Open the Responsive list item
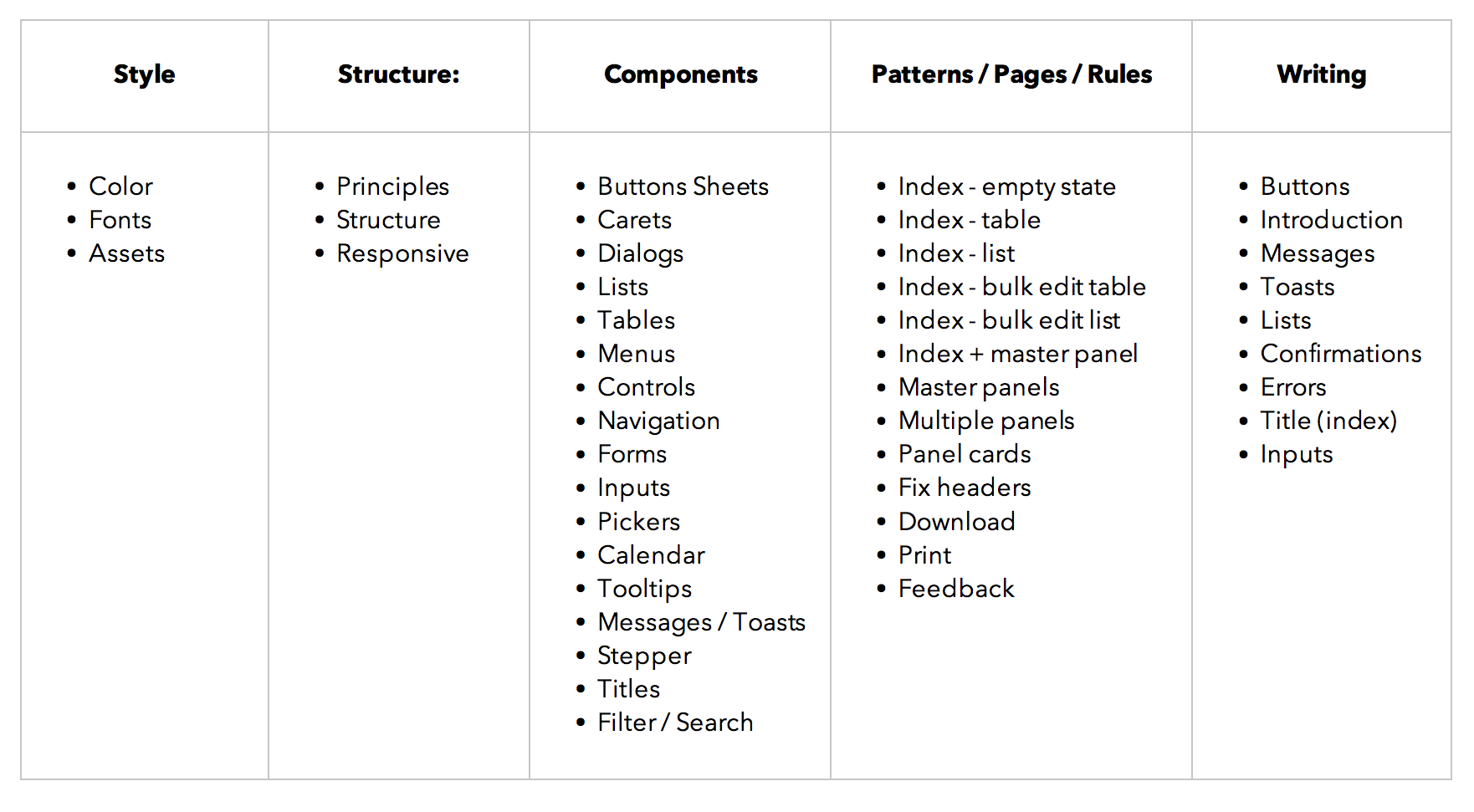Screen dimensions: 1474x812 tap(402, 253)
